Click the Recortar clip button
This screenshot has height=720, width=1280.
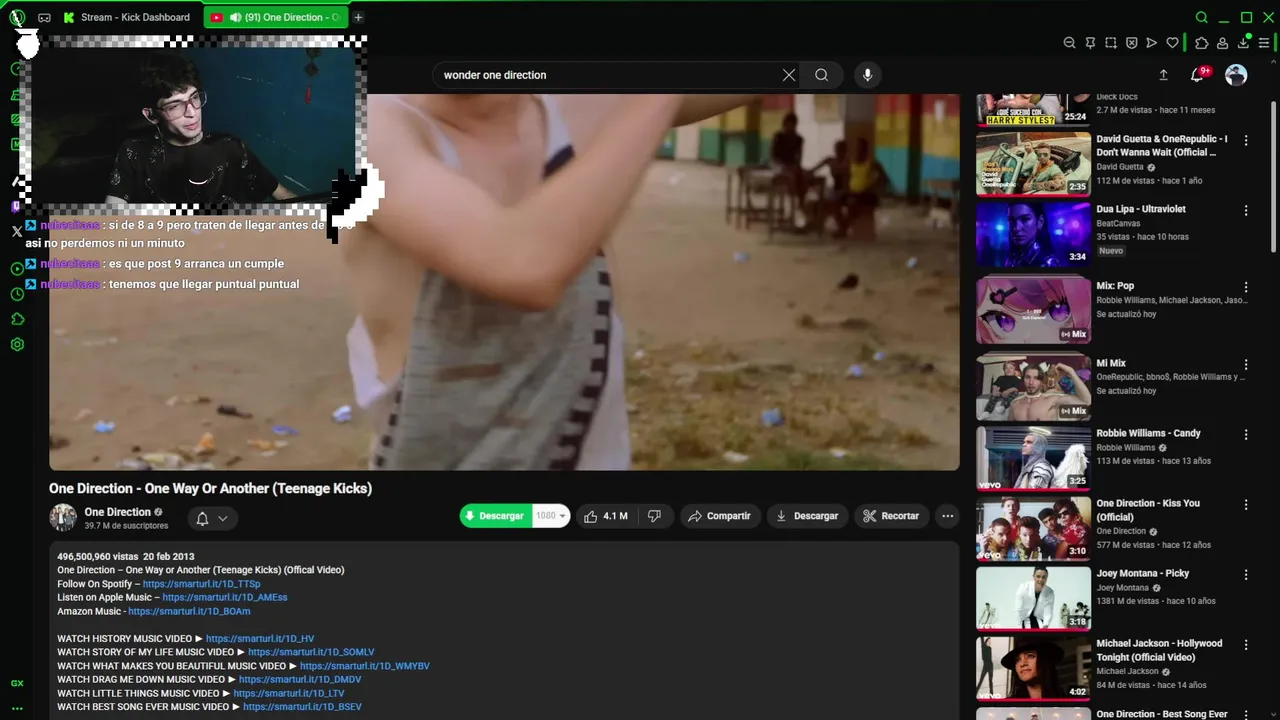pyautogui.click(x=891, y=516)
